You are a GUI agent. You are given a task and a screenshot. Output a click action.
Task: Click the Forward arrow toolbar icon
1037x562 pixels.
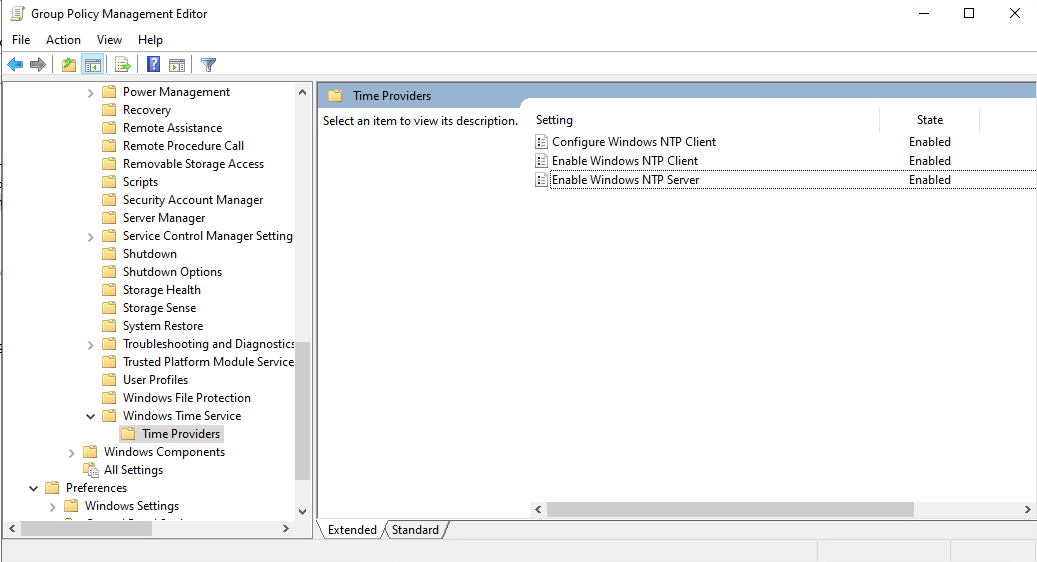38,65
